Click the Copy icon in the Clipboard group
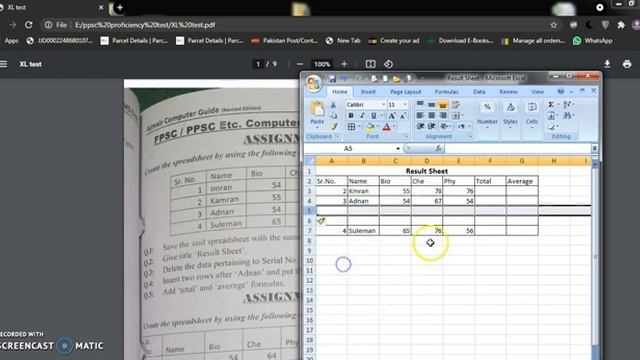The height and width of the screenshot is (360, 640). tap(333, 116)
